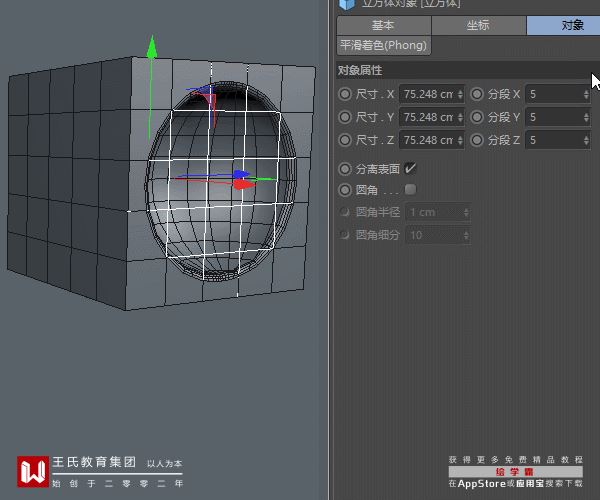Click the 尺寸 . X stepper arrows
600x500 pixels.
coord(460,94)
